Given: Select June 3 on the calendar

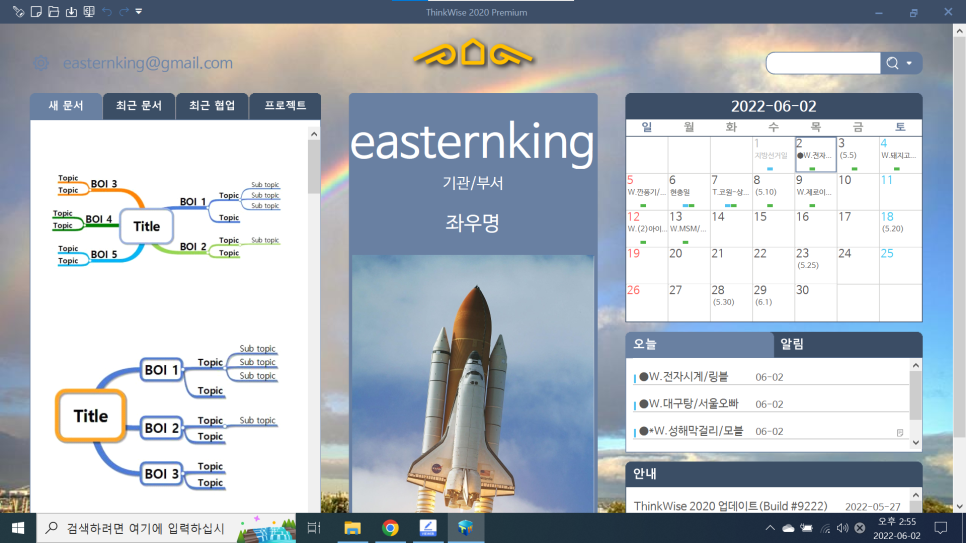Looking at the screenshot, I should (x=858, y=155).
